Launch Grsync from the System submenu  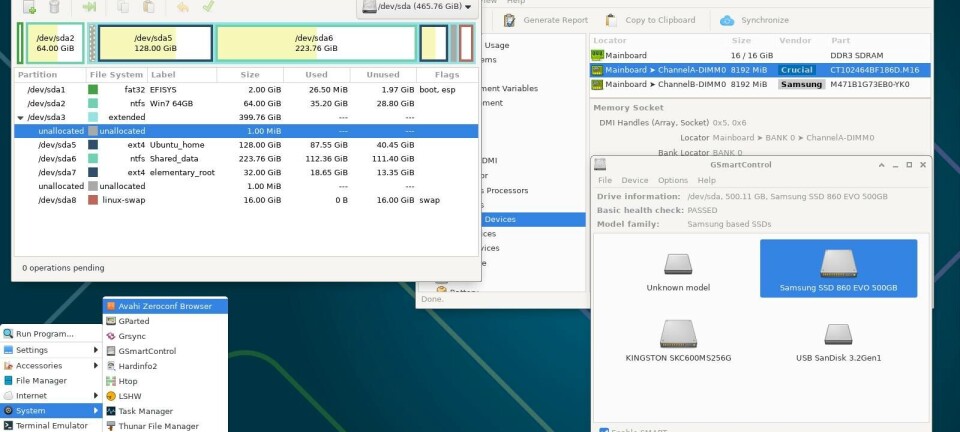(165, 336)
